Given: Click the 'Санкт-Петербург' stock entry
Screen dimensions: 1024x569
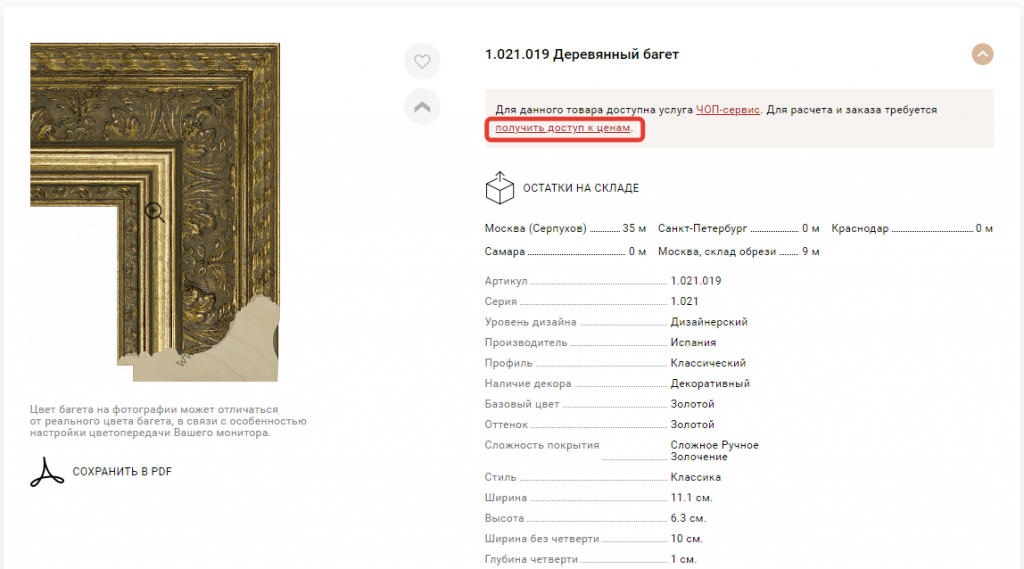Looking at the screenshot, I should pos(738,229).
